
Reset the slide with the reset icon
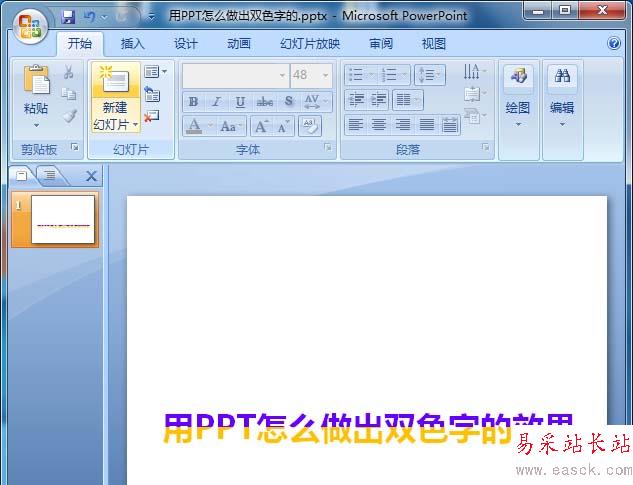click(152, 94)
